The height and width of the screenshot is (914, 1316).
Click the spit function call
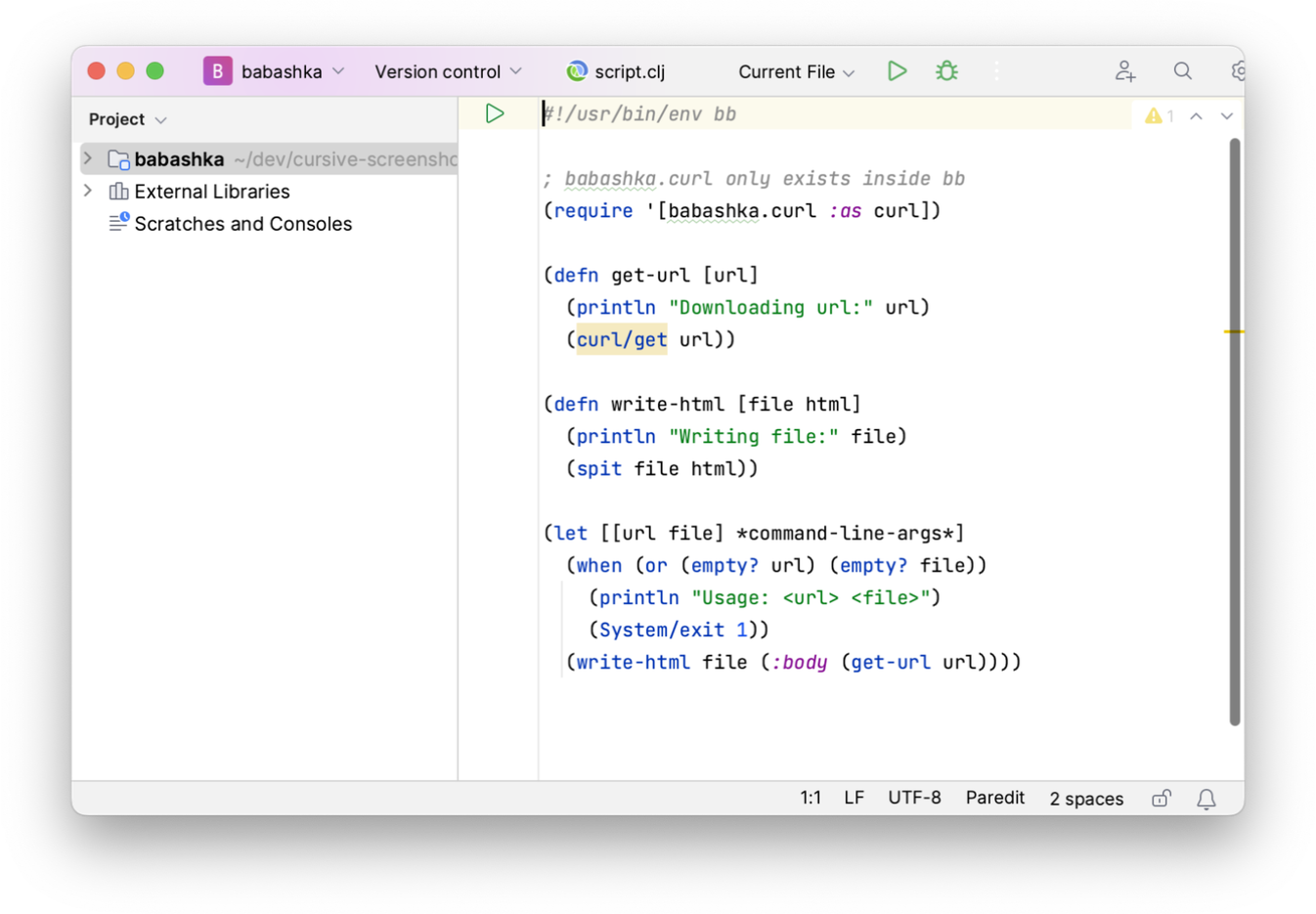coord(598,468)
